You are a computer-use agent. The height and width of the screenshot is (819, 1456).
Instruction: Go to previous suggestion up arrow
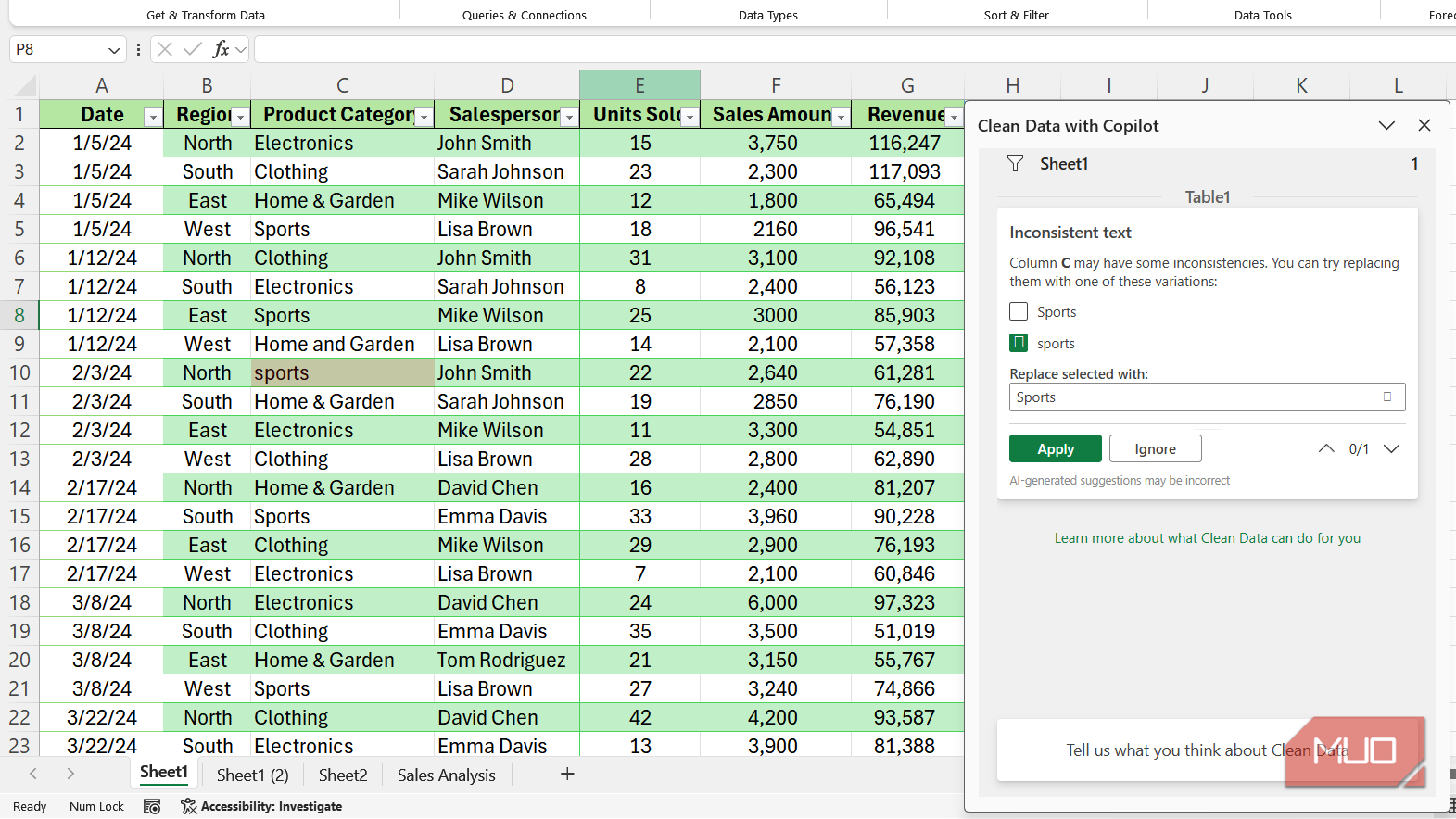[x=1326, y=448]
